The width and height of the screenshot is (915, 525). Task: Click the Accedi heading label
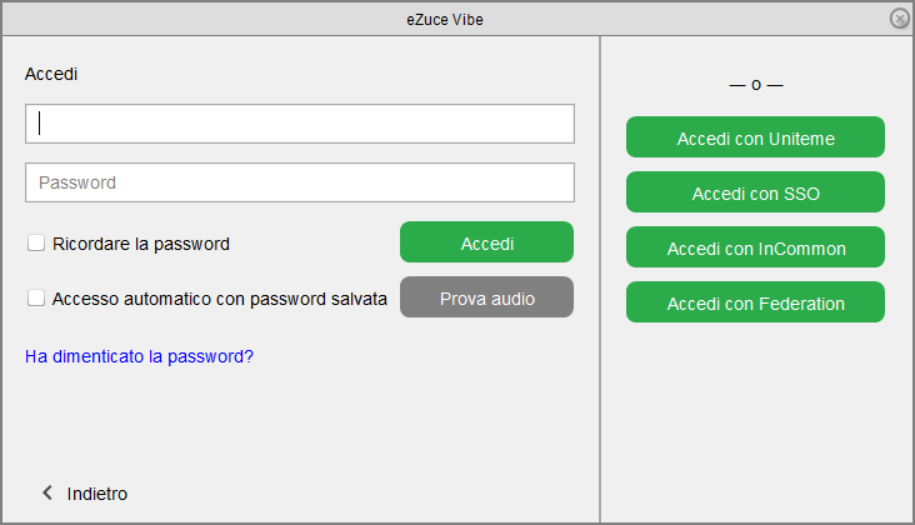51,74
